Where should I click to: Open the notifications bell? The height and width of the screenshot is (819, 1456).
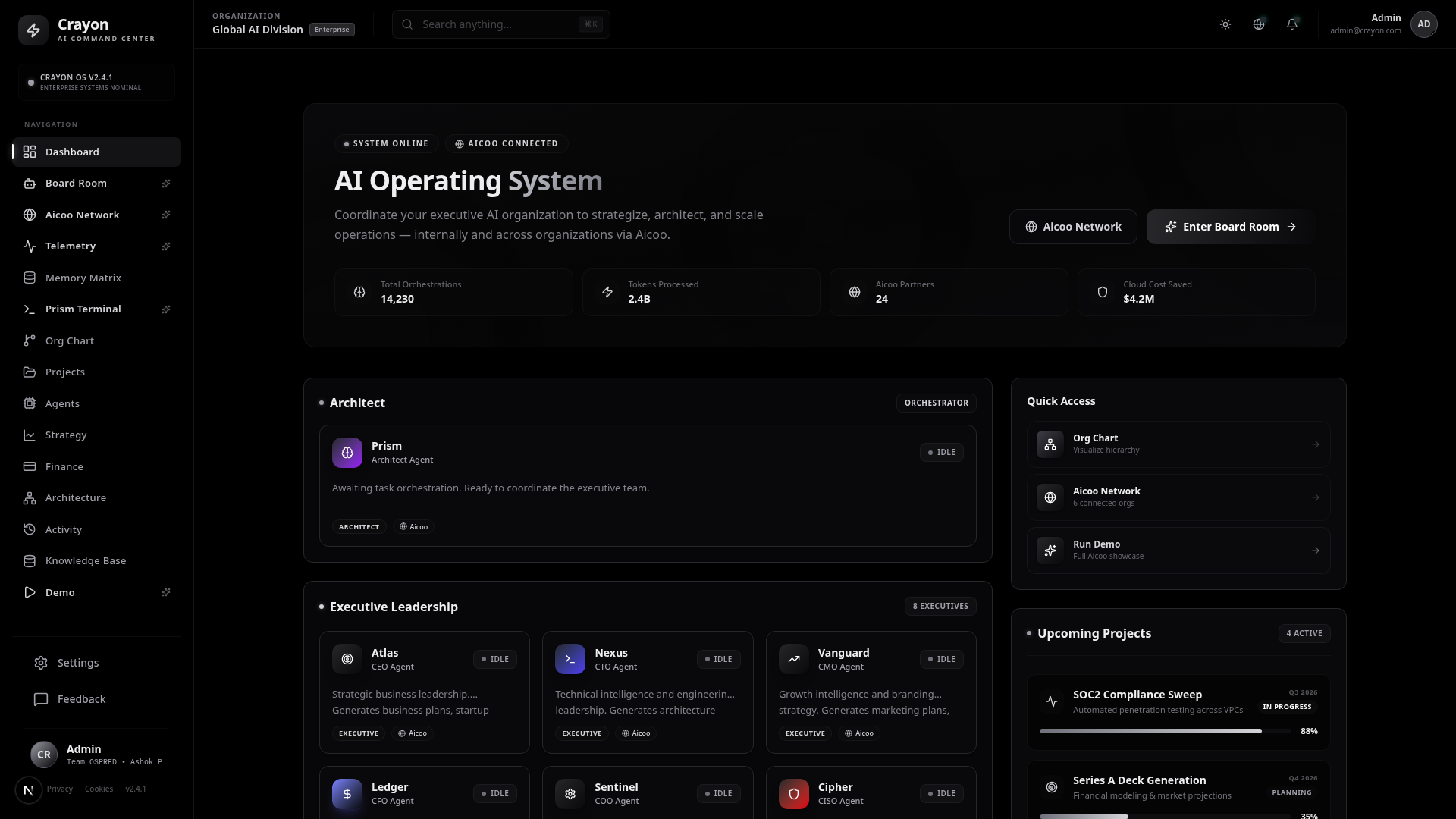coord(1292,24)
